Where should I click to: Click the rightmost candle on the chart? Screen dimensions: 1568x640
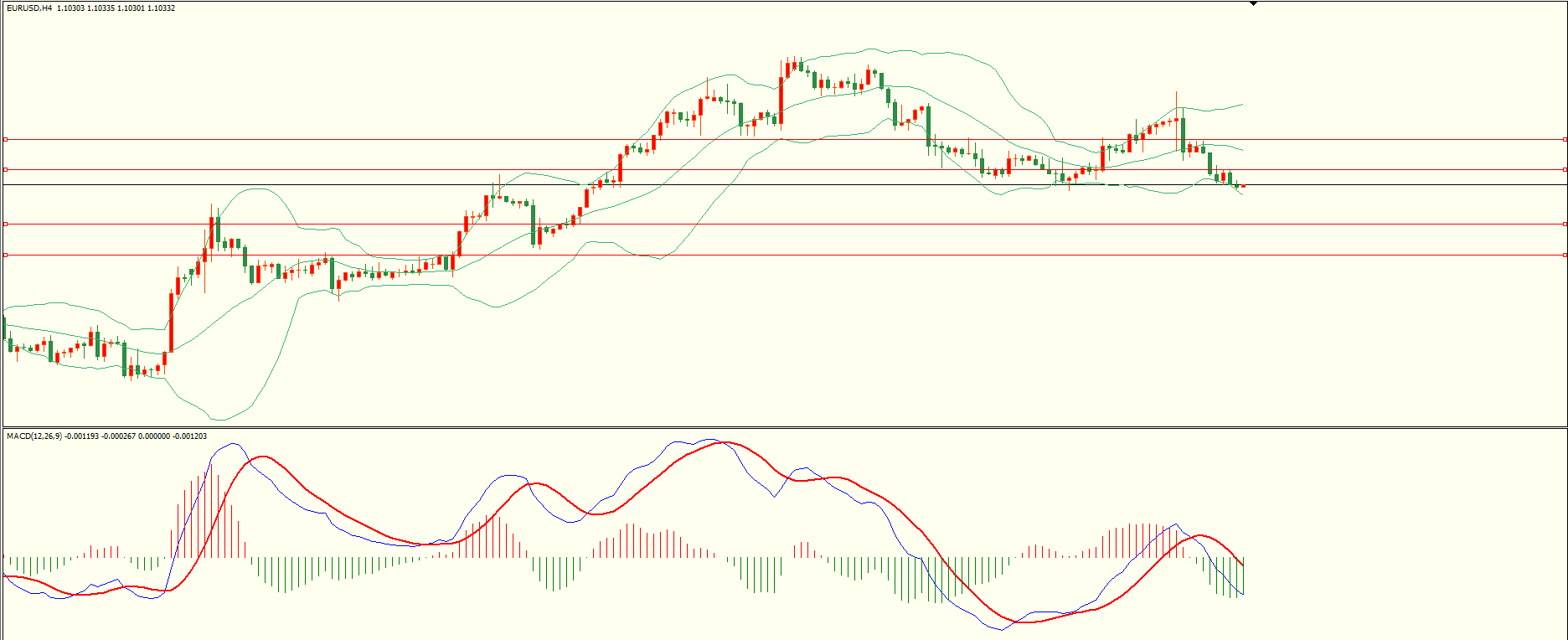point(1243,186)
